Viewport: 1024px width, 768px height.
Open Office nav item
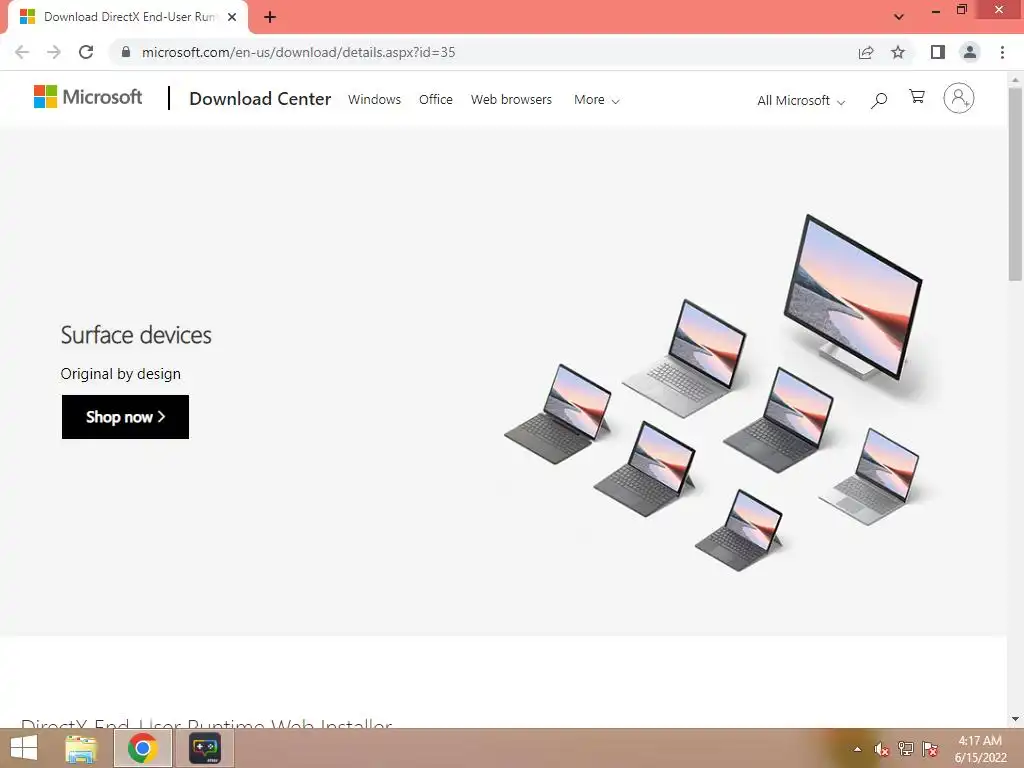pos(436,99)
